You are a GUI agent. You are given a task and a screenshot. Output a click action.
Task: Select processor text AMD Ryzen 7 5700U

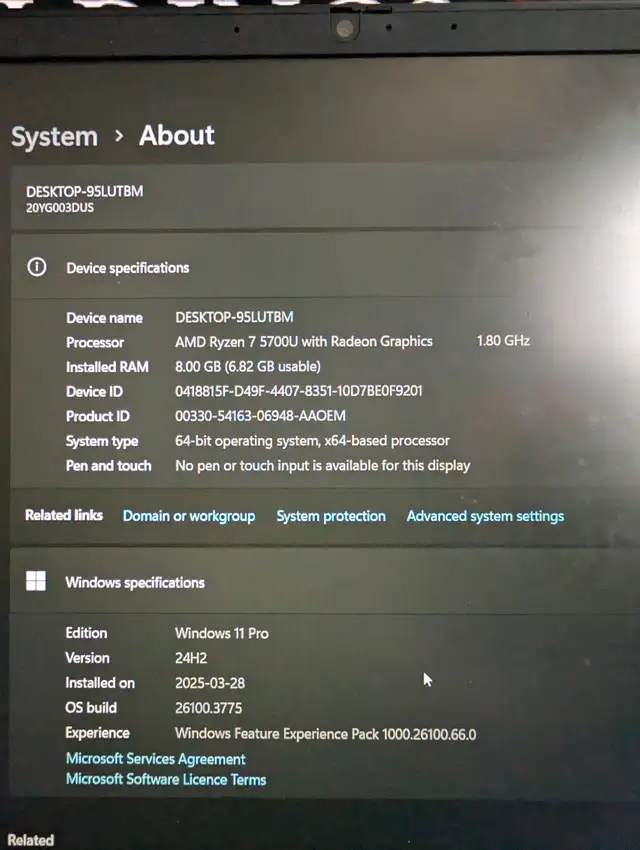303,342
